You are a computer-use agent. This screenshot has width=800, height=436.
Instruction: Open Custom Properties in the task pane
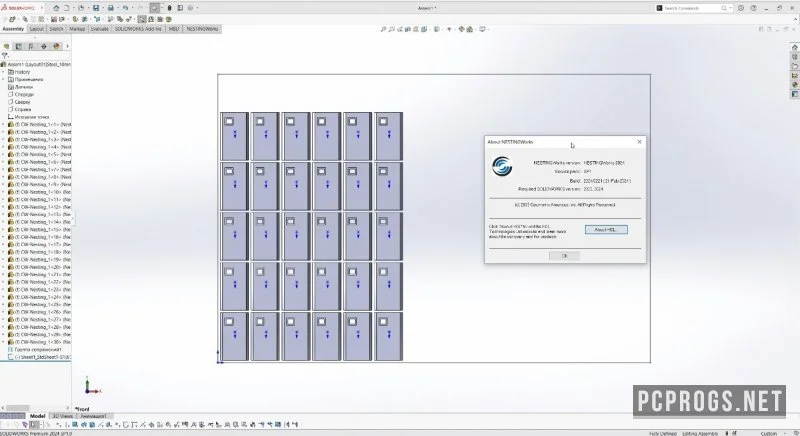pos(794,94)
